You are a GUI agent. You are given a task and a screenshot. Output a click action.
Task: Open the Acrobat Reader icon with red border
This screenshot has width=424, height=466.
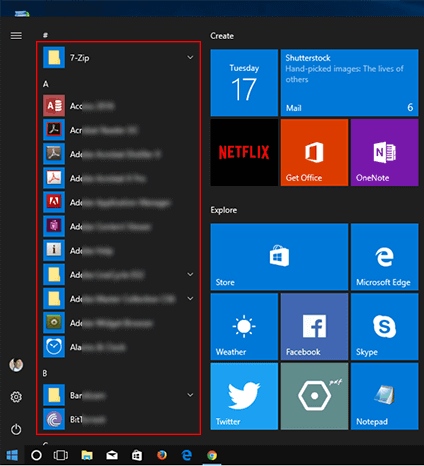click(54, 130)
